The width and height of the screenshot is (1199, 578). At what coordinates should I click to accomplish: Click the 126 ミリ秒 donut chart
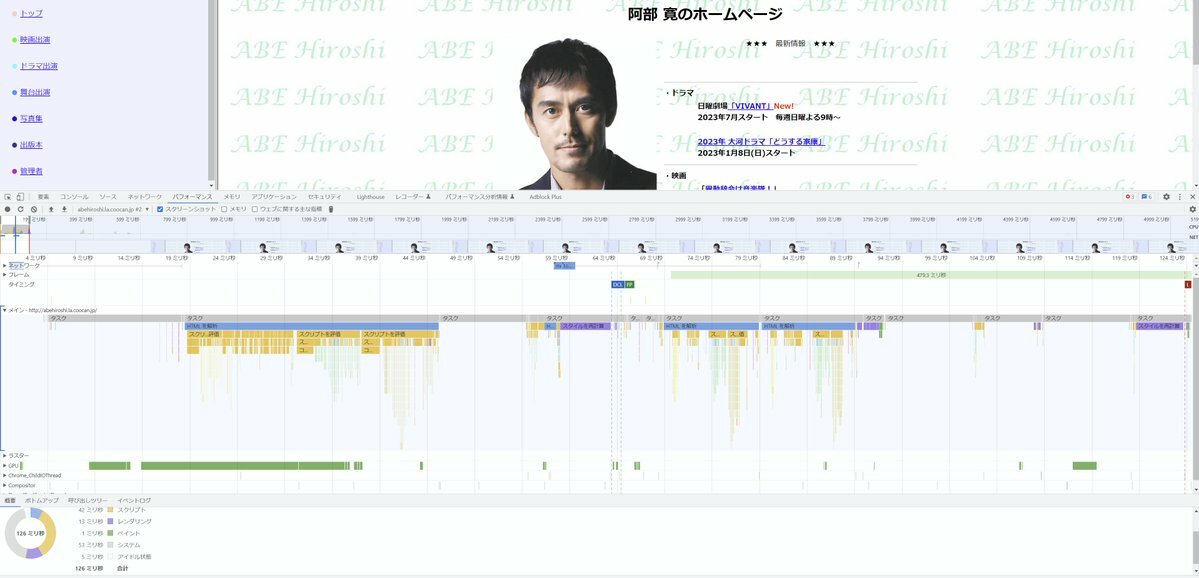(31, 533)
